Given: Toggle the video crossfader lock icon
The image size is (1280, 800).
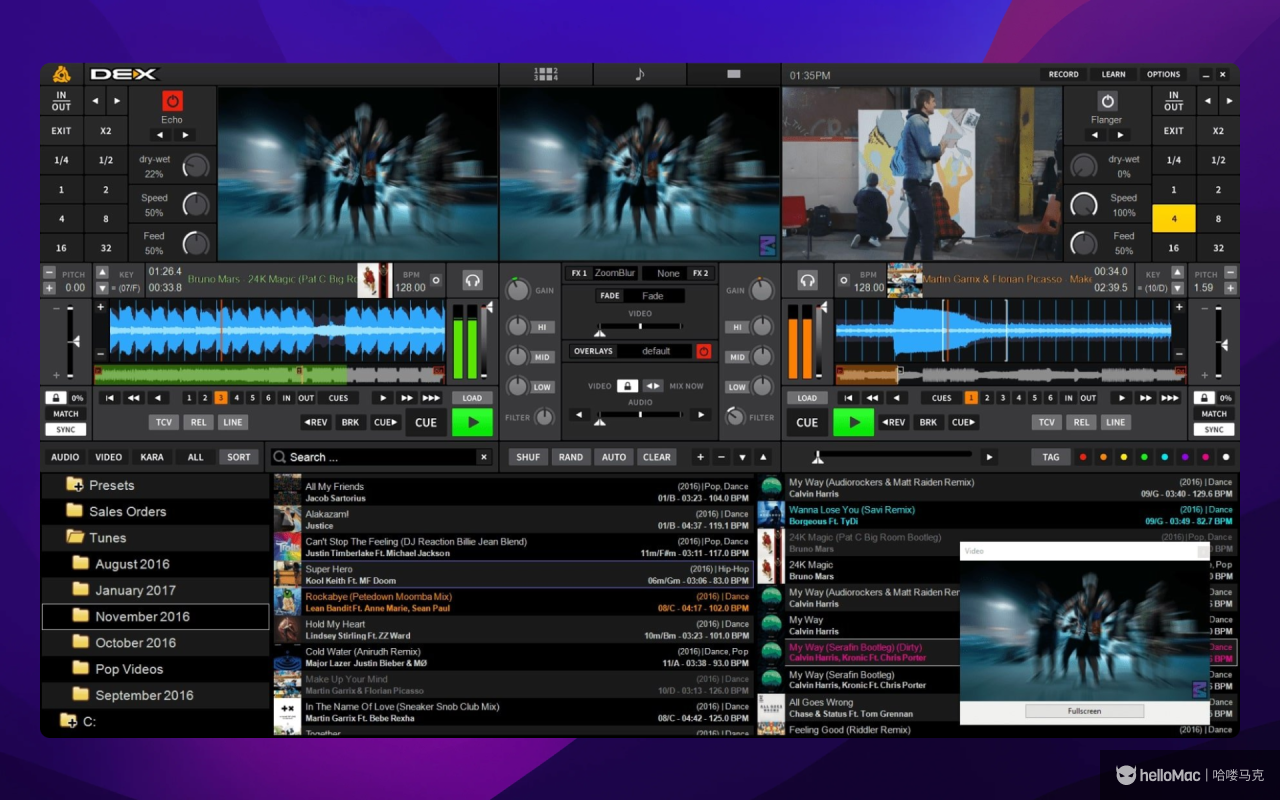Looking at the screenshot, I should click(627, 386).
